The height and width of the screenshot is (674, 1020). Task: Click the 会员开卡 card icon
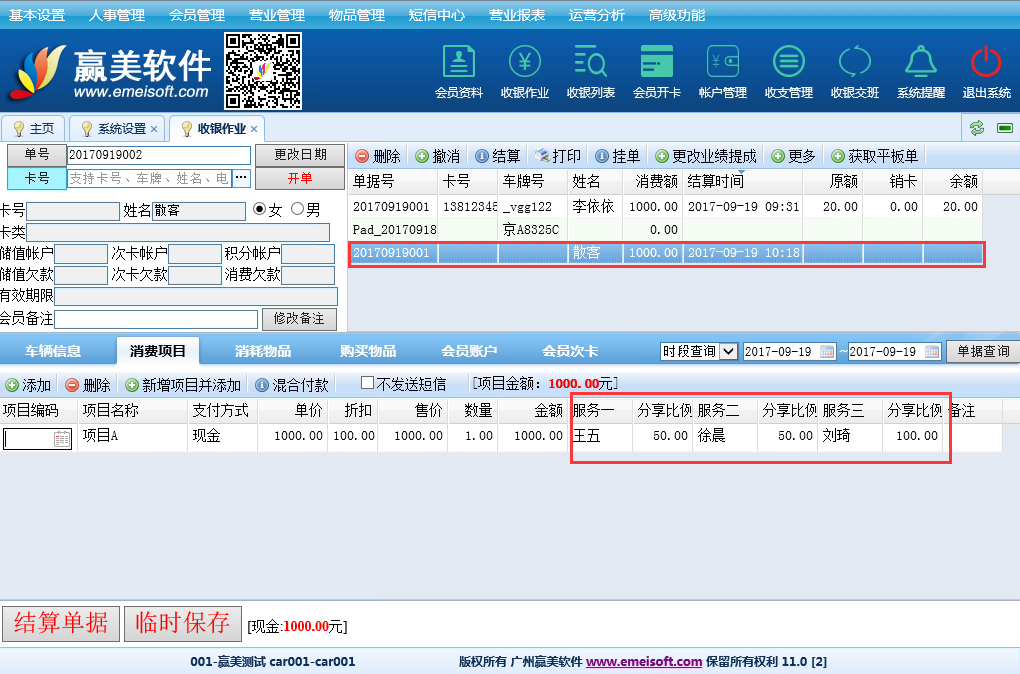657,71
